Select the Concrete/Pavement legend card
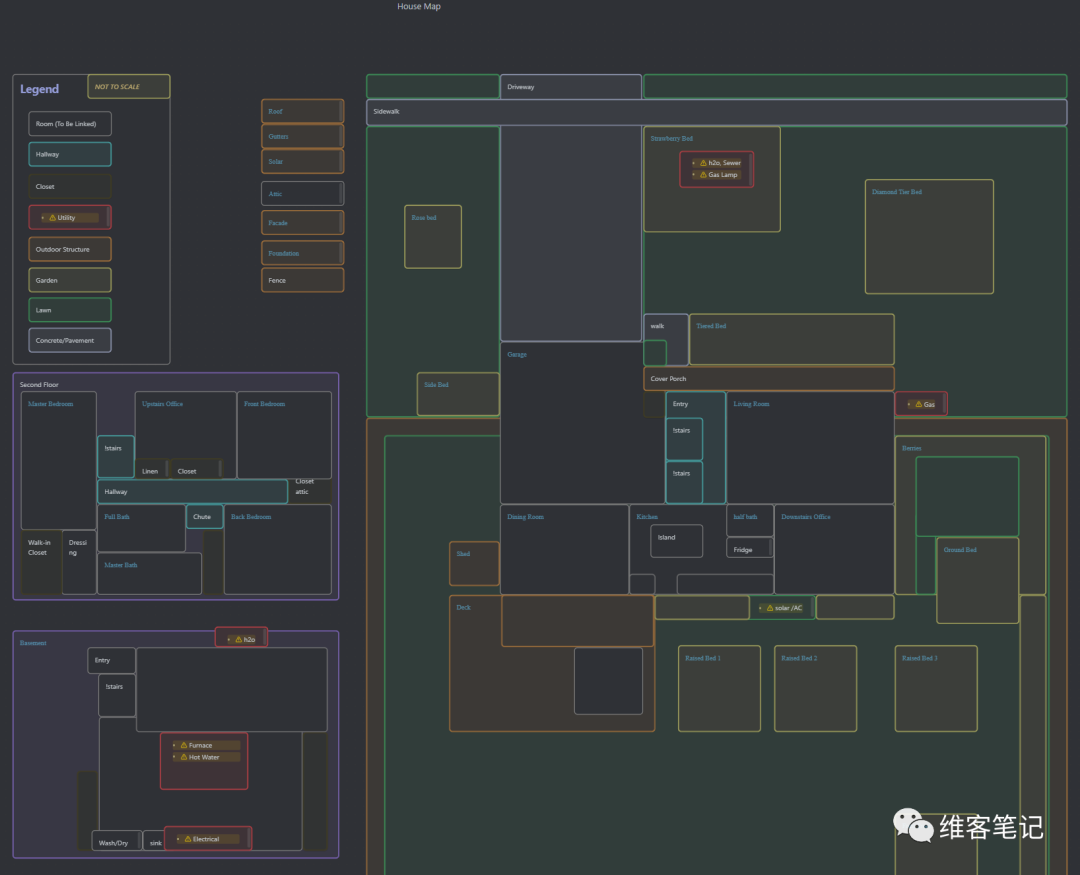Image resolution: width=1080 pixels, height=875 pixels. click(x=70, y=340)
